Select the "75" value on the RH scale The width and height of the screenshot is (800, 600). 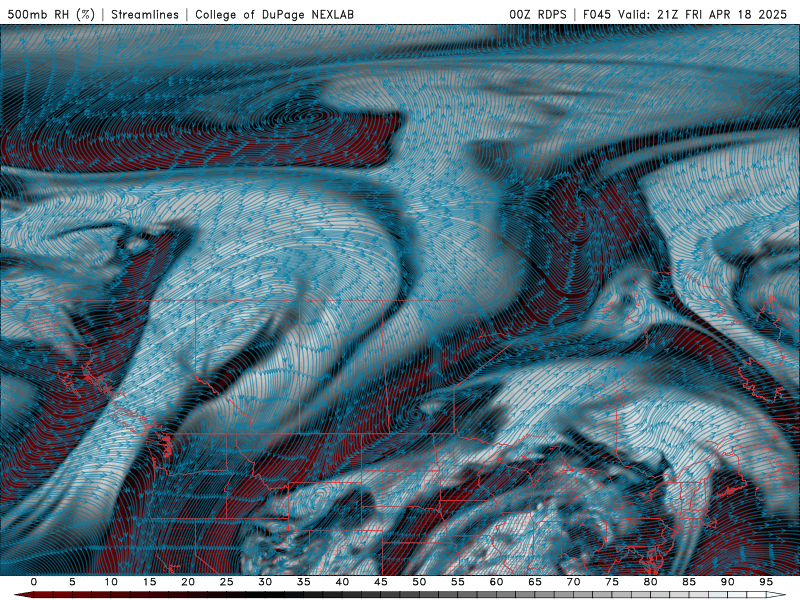pos(612,582)
